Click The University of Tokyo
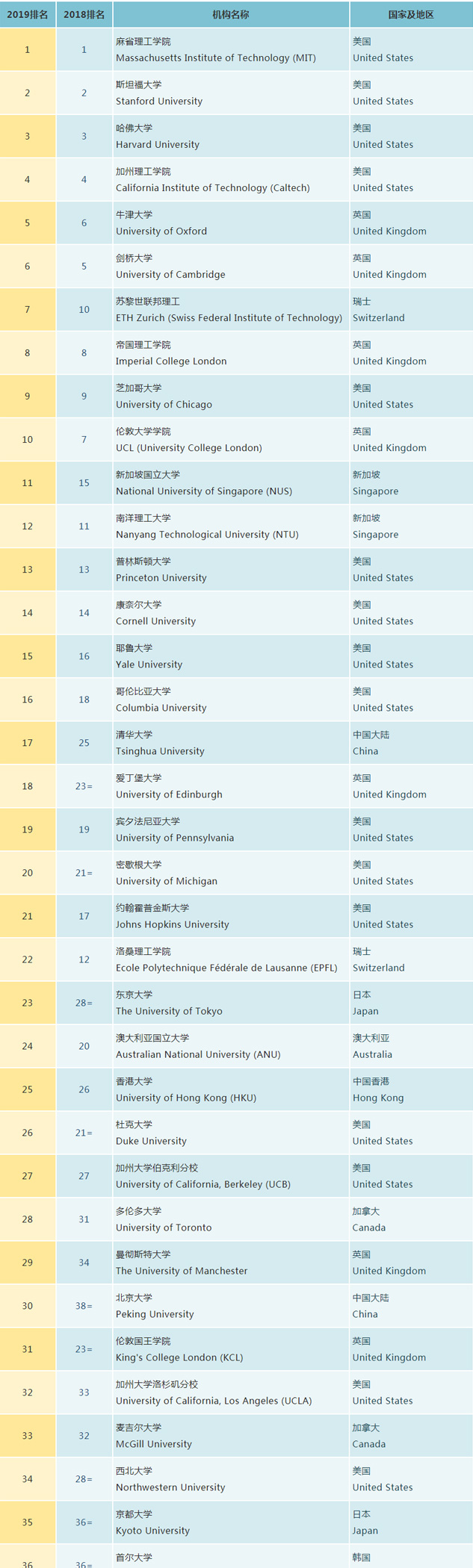The width and height of the screenshot is (473, 1568). (169, 1011)
